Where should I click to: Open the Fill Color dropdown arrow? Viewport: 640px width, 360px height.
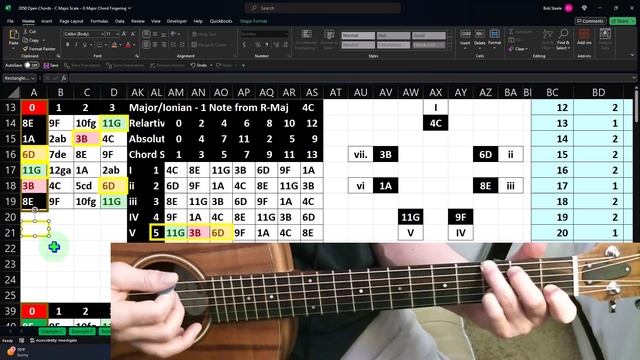pos(120,45)
